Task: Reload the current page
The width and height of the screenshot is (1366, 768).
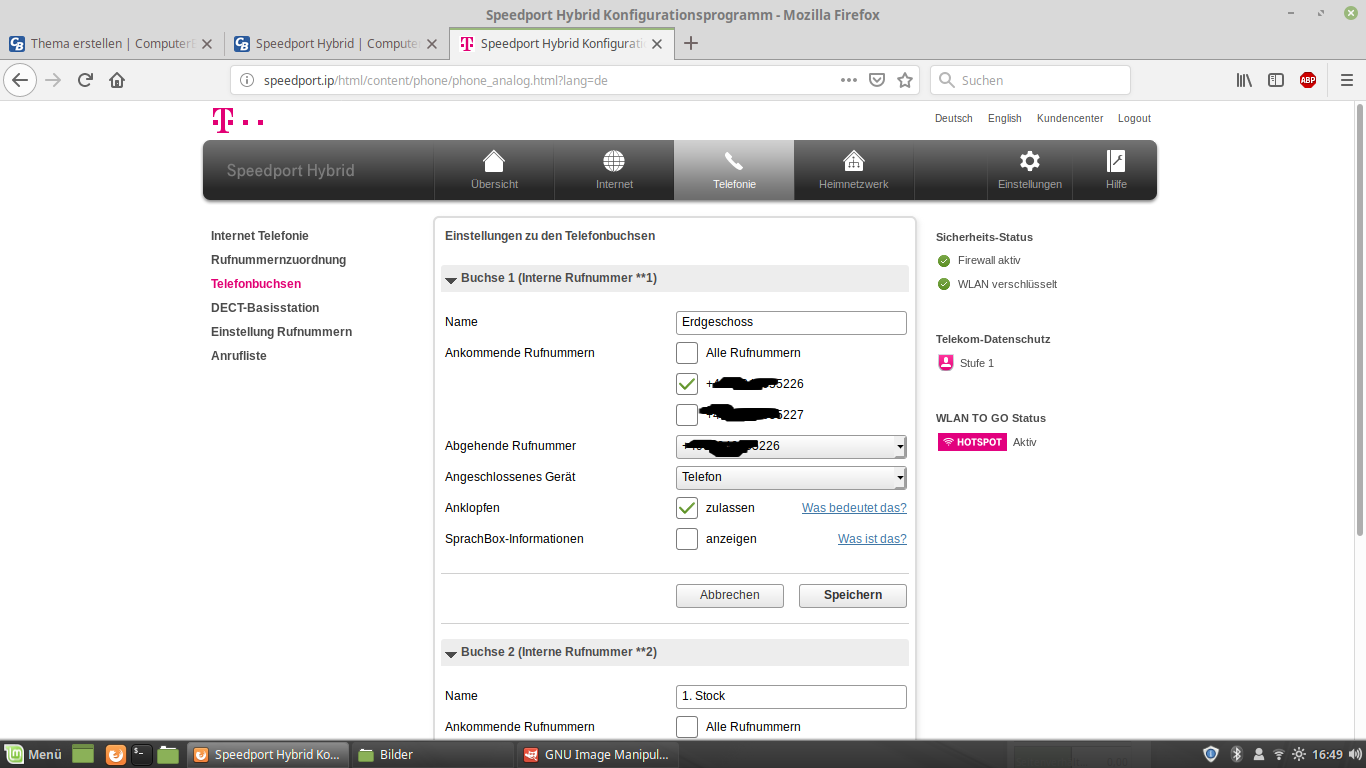Action: click(x=86, y=80)
